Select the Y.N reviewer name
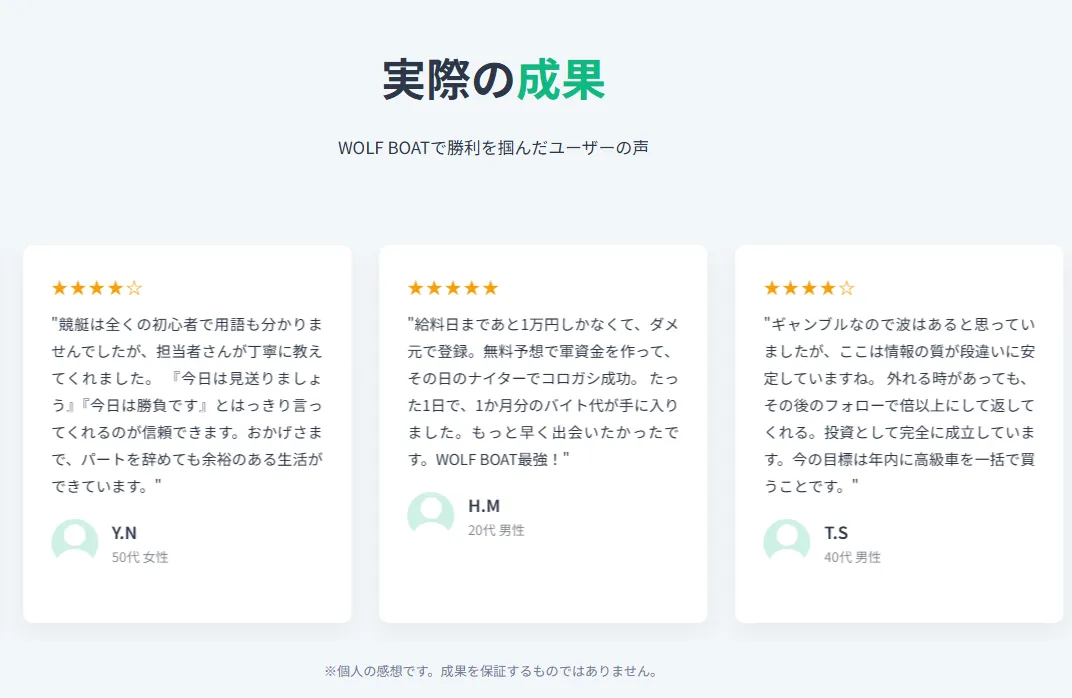 (124, 532)
